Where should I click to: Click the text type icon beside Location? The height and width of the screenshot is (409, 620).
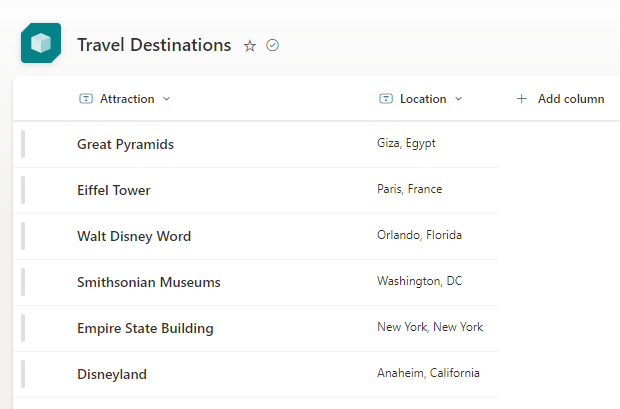386,99
